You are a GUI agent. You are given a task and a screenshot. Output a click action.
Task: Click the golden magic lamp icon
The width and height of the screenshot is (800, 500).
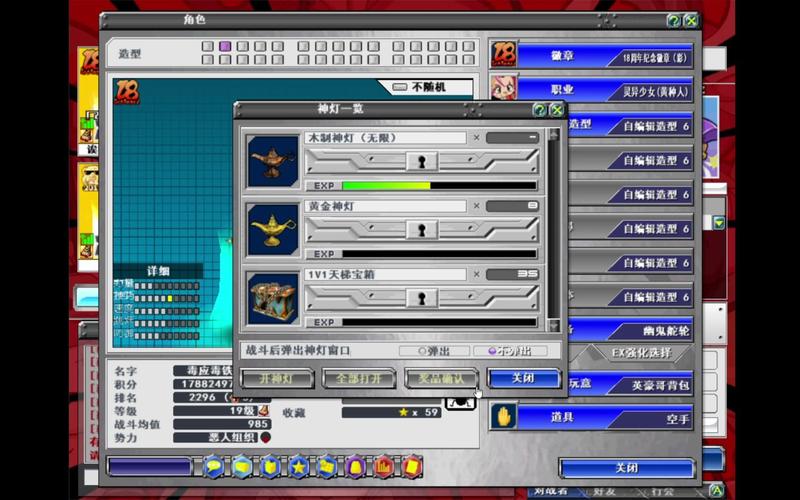(272, 229)
